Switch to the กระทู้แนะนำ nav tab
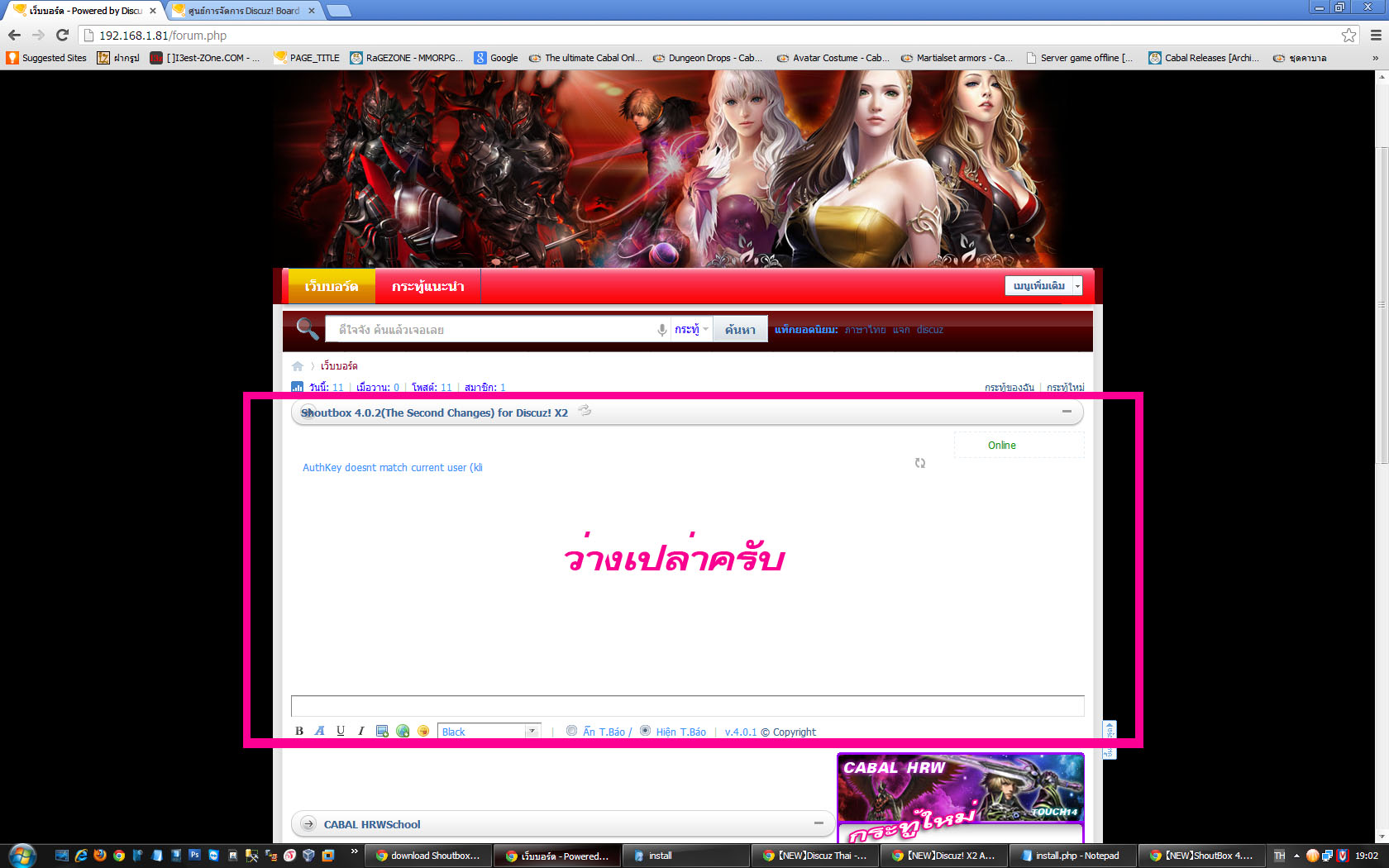Image resolution: width=1389 pixels, height=868 pixels. point(428,286)
